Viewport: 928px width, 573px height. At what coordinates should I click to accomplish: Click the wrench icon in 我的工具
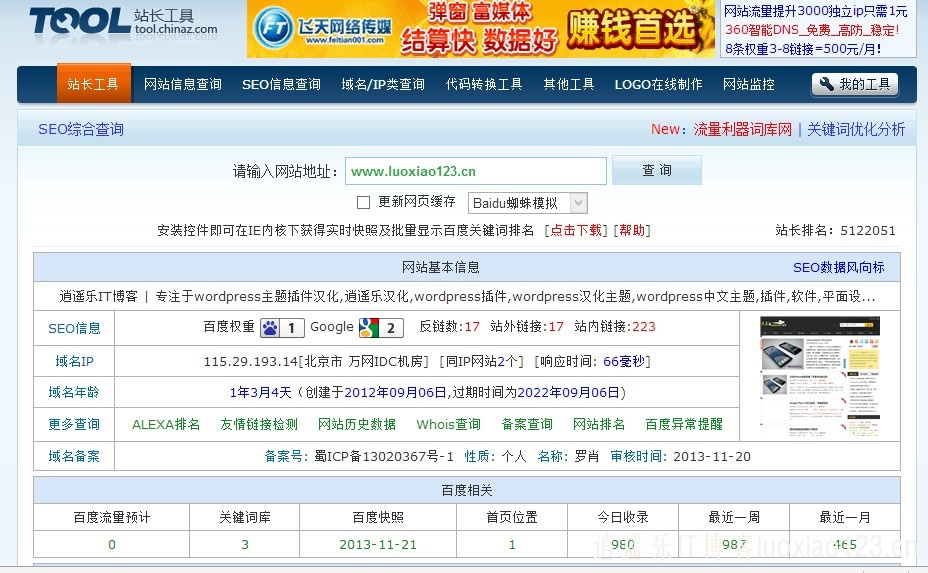[x=826, y=84]
